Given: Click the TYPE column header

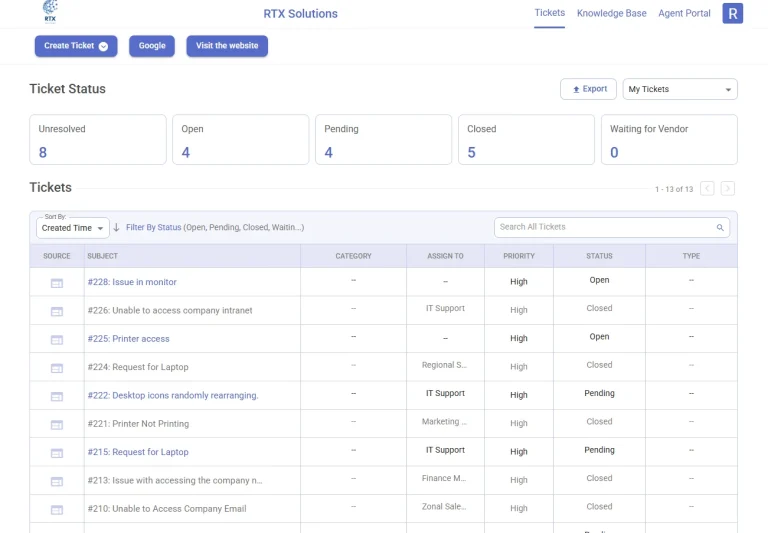Looking at the screenshot, I should pos(691,256).
